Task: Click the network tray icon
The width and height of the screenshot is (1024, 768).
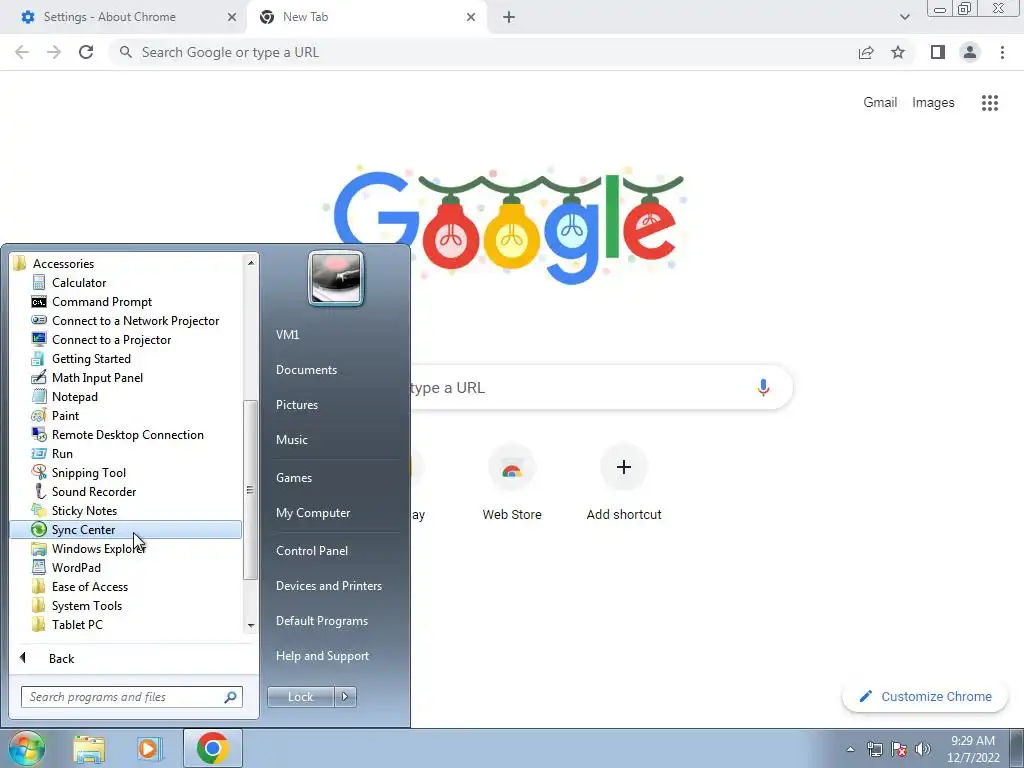Action: click(x=874, y=749)
